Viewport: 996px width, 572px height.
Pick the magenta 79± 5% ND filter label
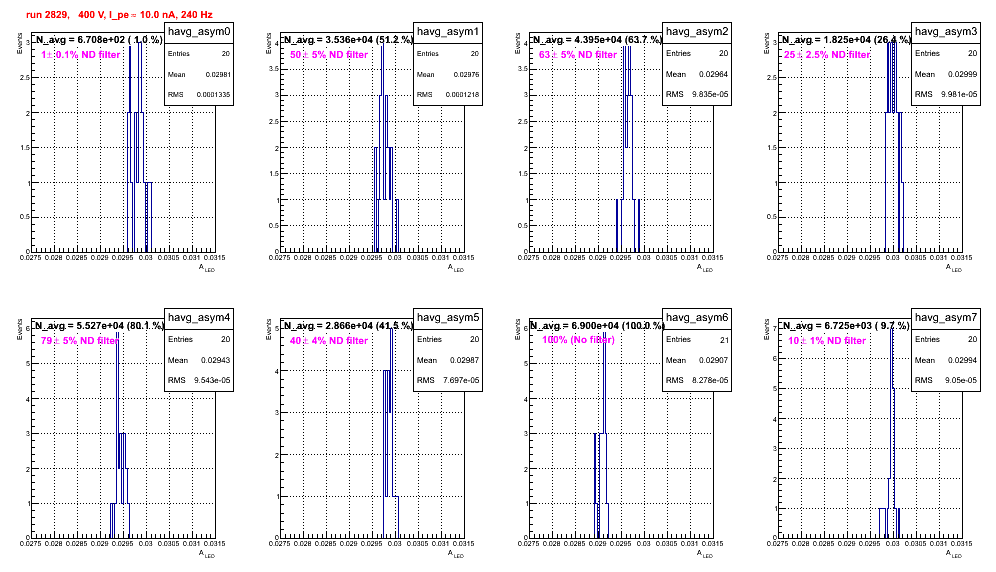pos(80,341)
